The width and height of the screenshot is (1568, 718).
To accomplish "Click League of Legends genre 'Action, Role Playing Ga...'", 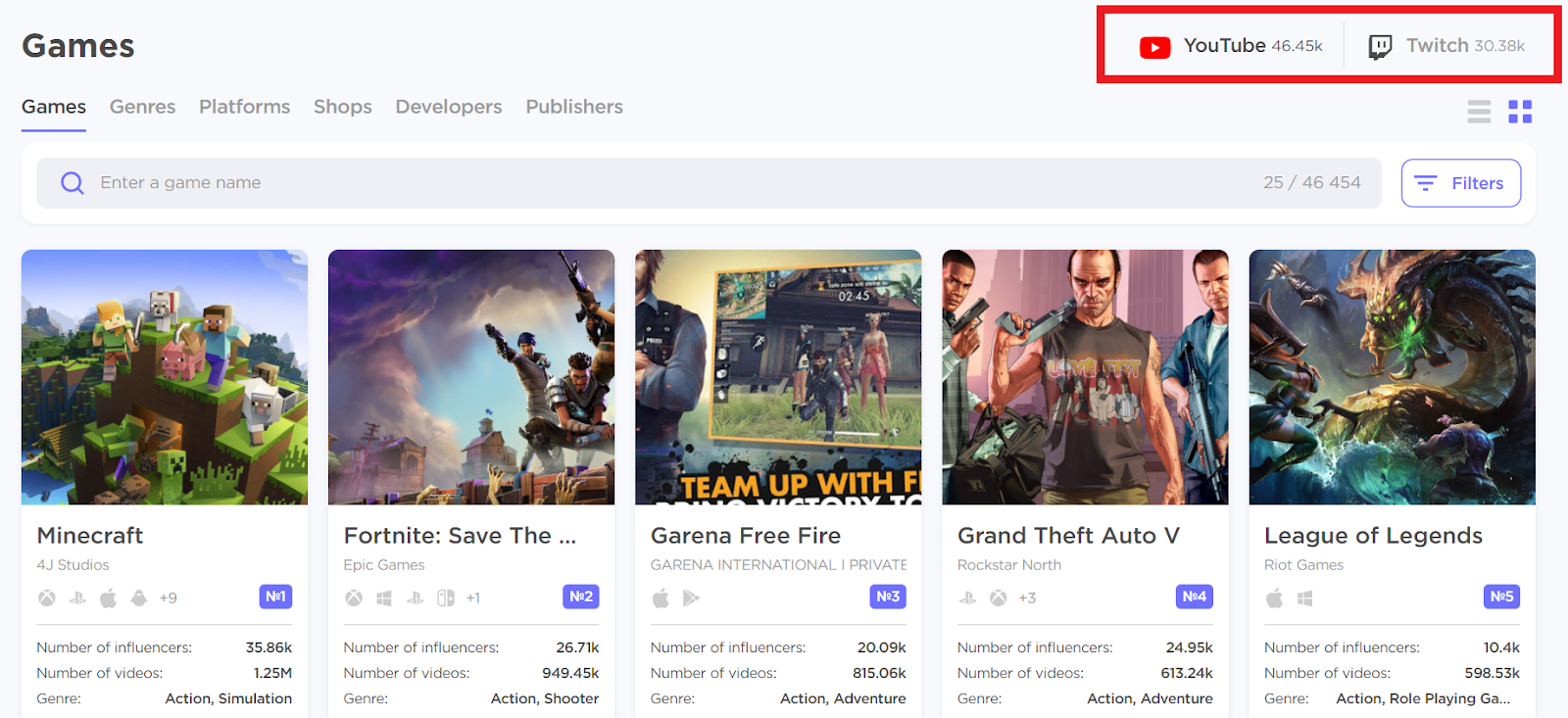I will [x=1423, y=698].
